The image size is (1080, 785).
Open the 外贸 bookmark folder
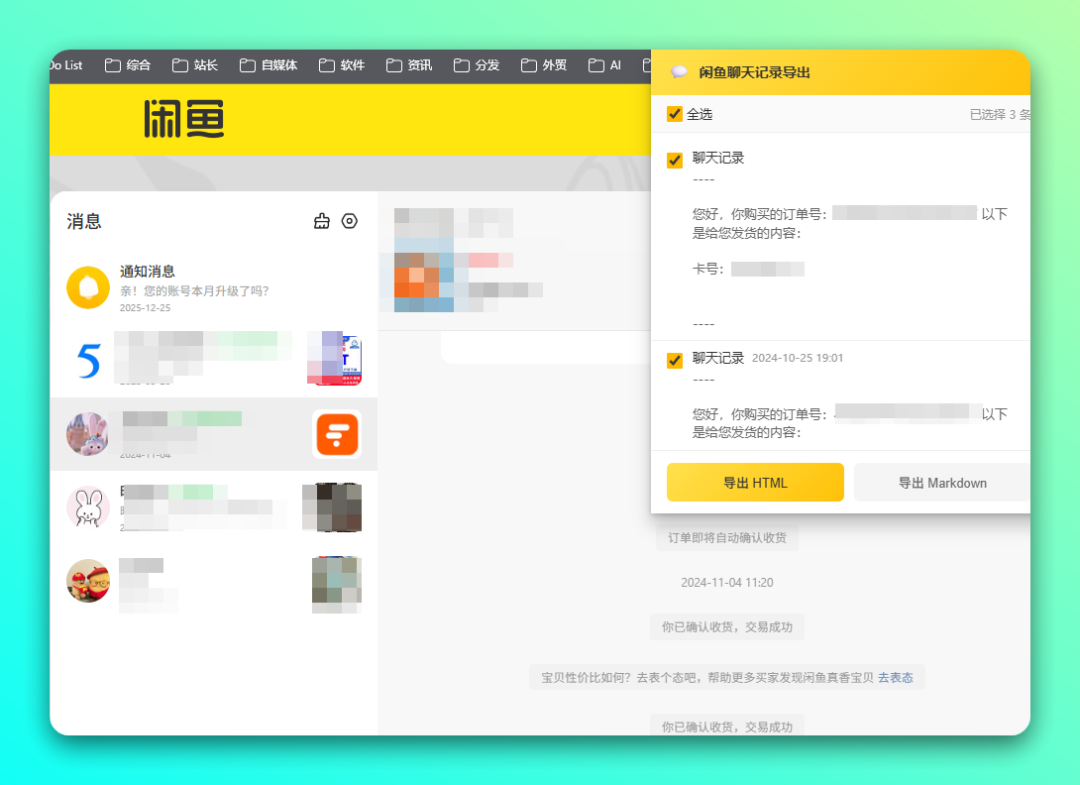click(544, 66)
